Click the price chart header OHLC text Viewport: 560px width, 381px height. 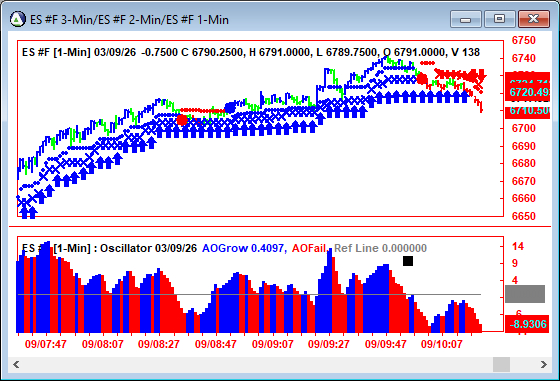point(251,52)
